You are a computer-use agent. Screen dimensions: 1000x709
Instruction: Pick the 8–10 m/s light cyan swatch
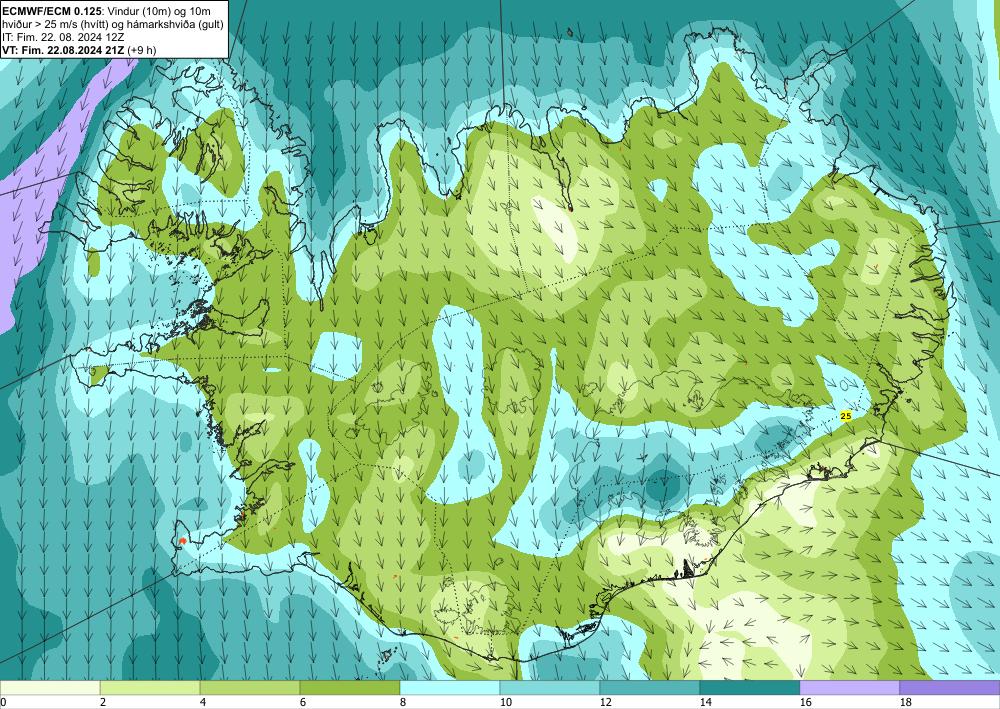click(450, 687)
